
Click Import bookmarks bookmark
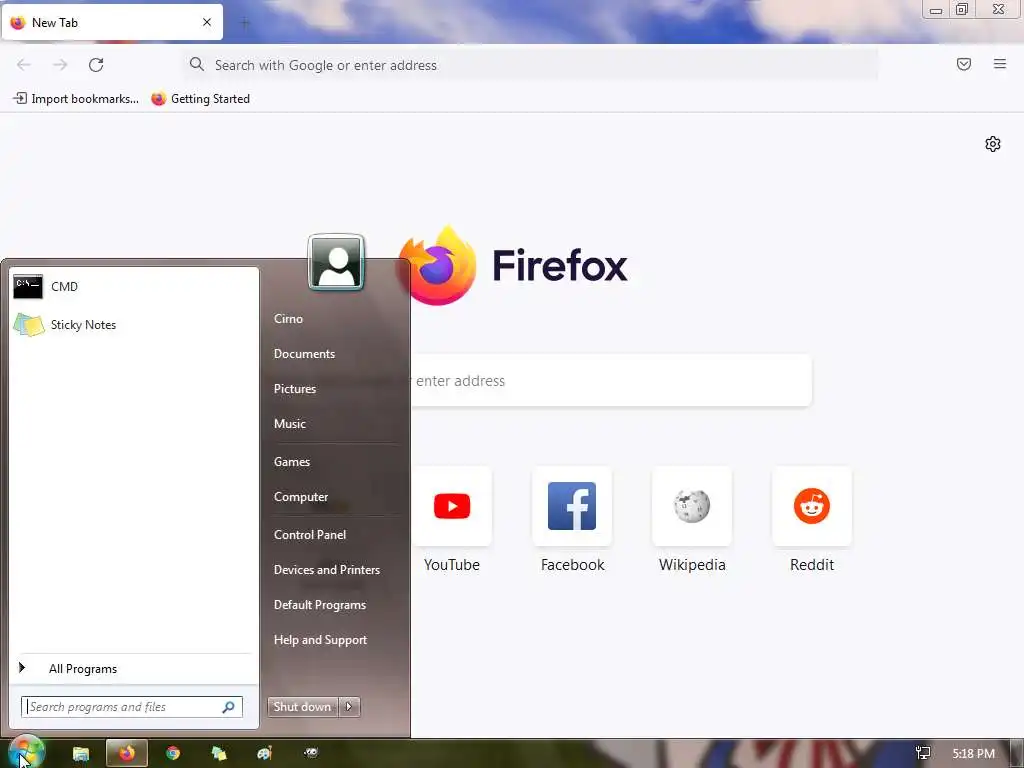(x=76, y=99)
